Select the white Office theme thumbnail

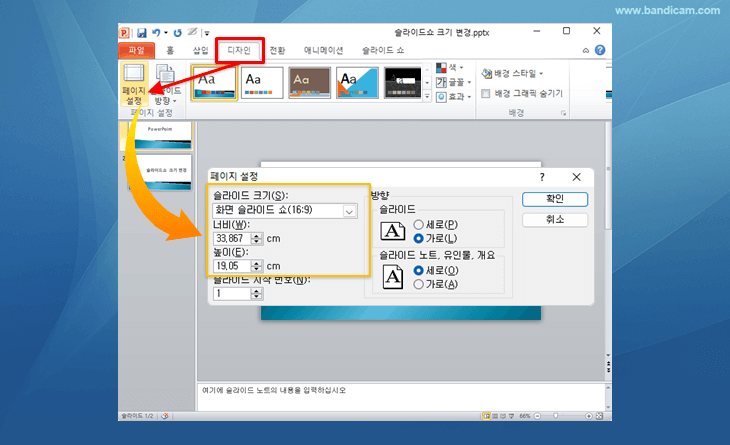[x=262, y=83]
